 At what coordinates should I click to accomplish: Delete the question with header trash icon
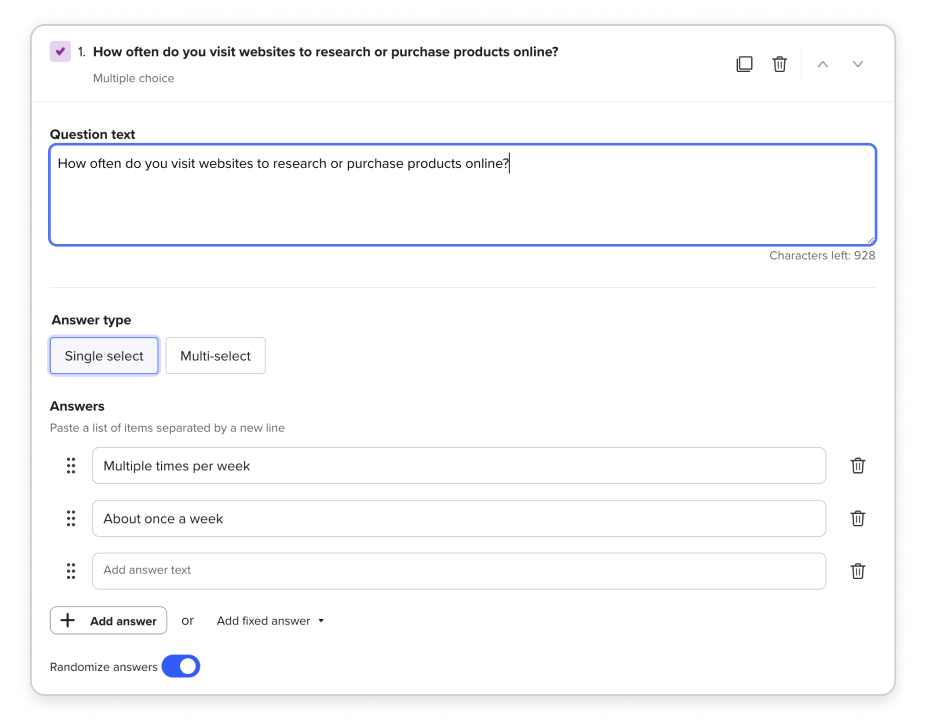click(x=780, y=64)
